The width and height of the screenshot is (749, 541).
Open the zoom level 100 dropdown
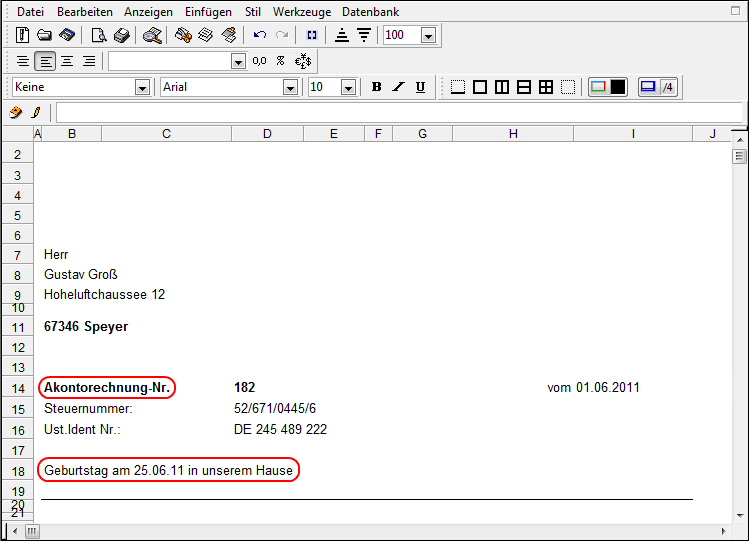click(428, 36)
